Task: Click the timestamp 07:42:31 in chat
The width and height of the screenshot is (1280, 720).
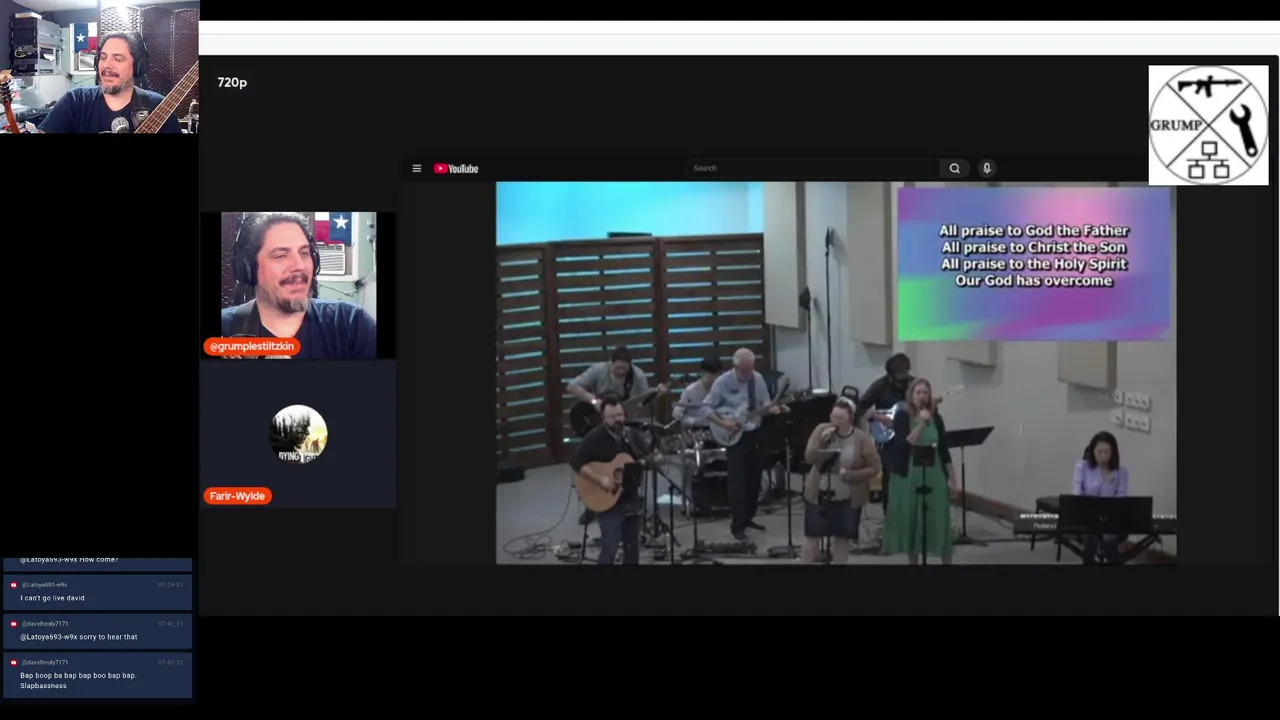Action: (x=170, y=624)
